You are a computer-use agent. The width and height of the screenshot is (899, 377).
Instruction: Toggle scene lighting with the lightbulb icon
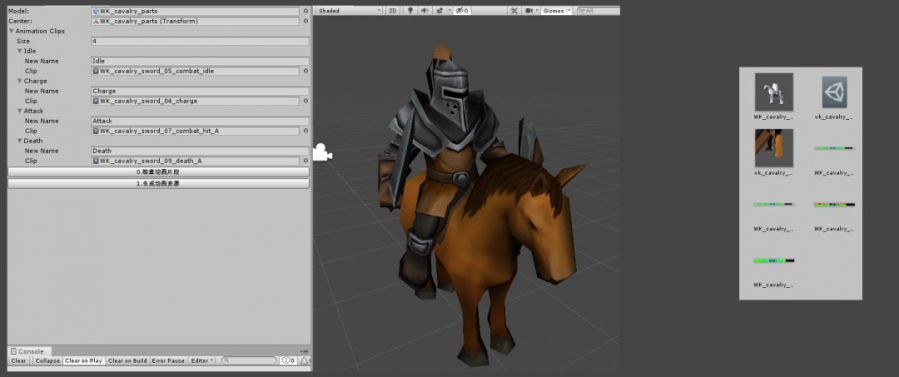tap(410, 10)
